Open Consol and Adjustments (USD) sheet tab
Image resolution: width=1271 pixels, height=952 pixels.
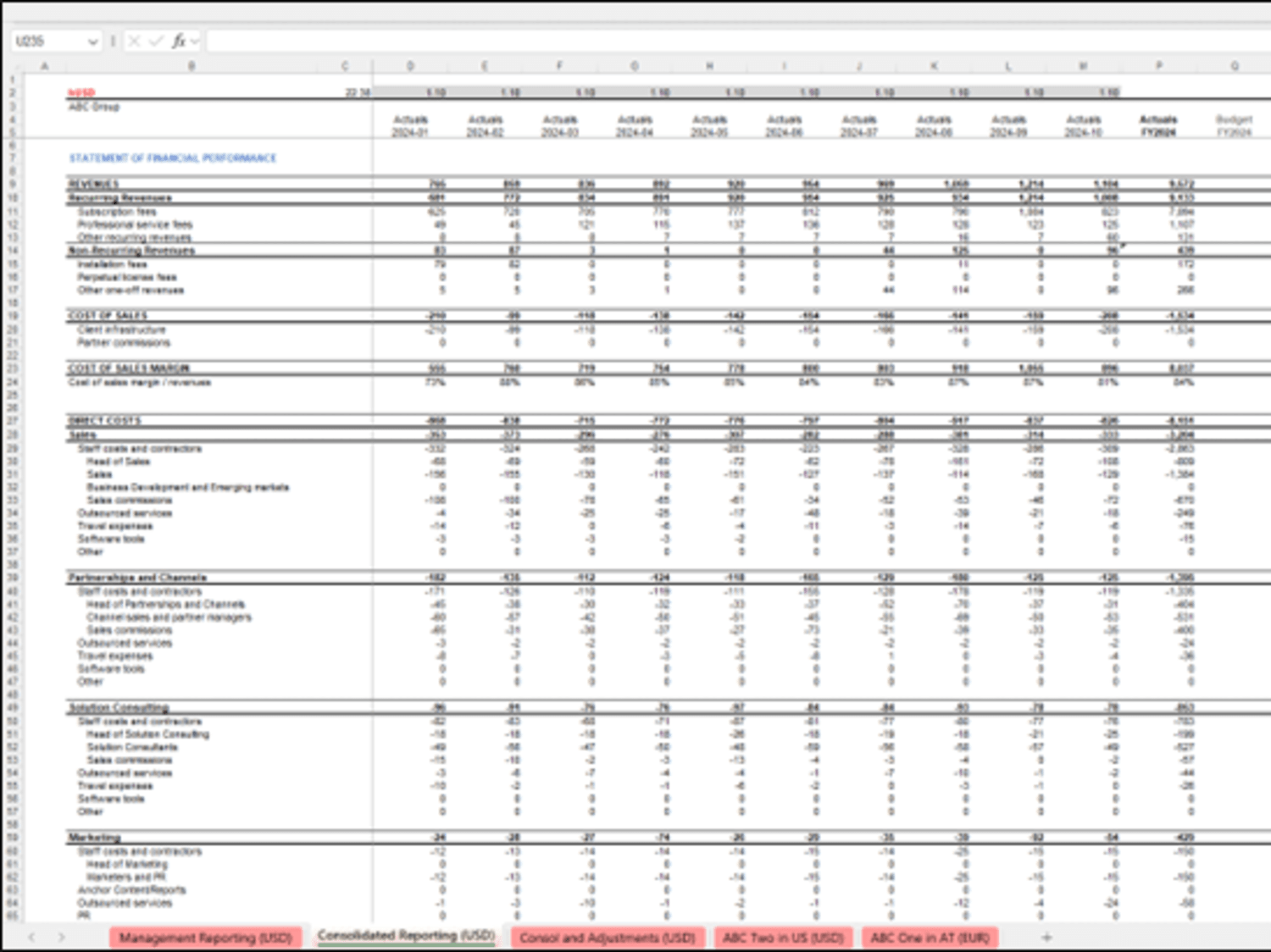point(608,938)
